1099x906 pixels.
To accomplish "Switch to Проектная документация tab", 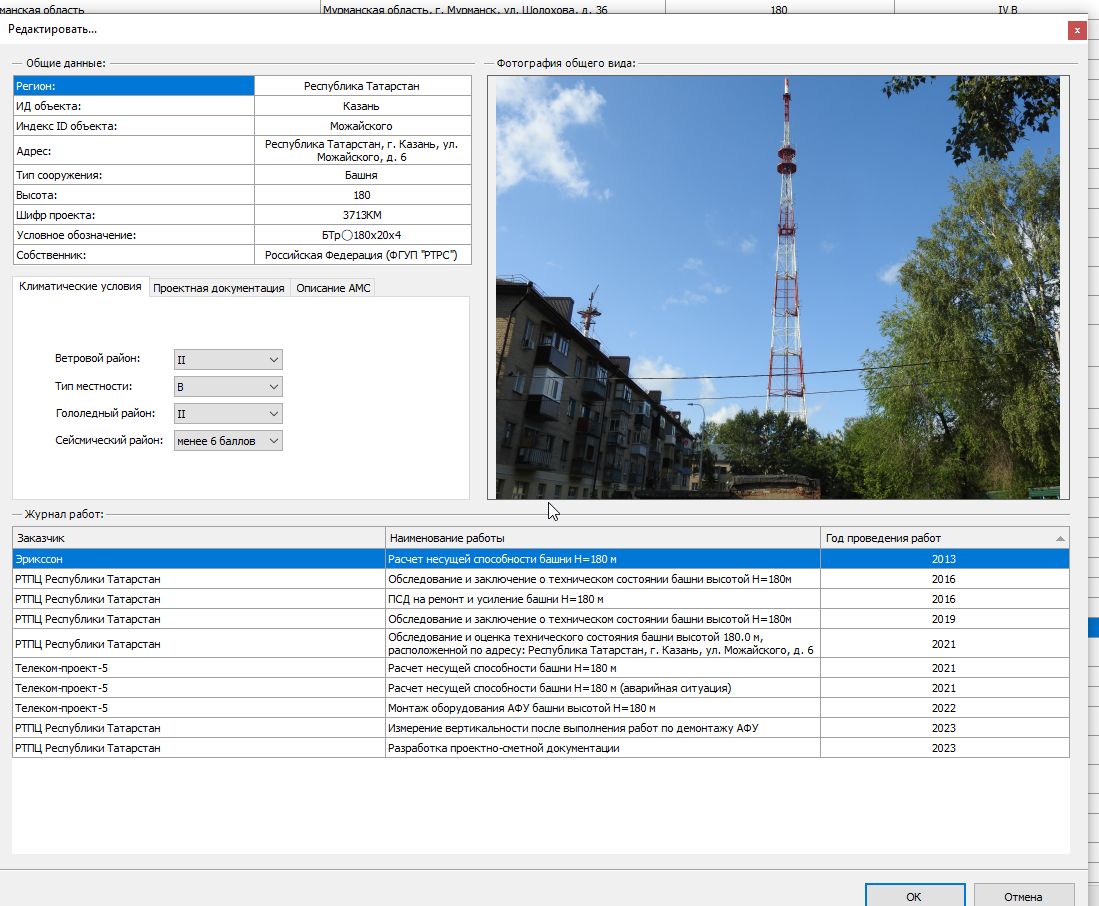I will tap(219, 288).
